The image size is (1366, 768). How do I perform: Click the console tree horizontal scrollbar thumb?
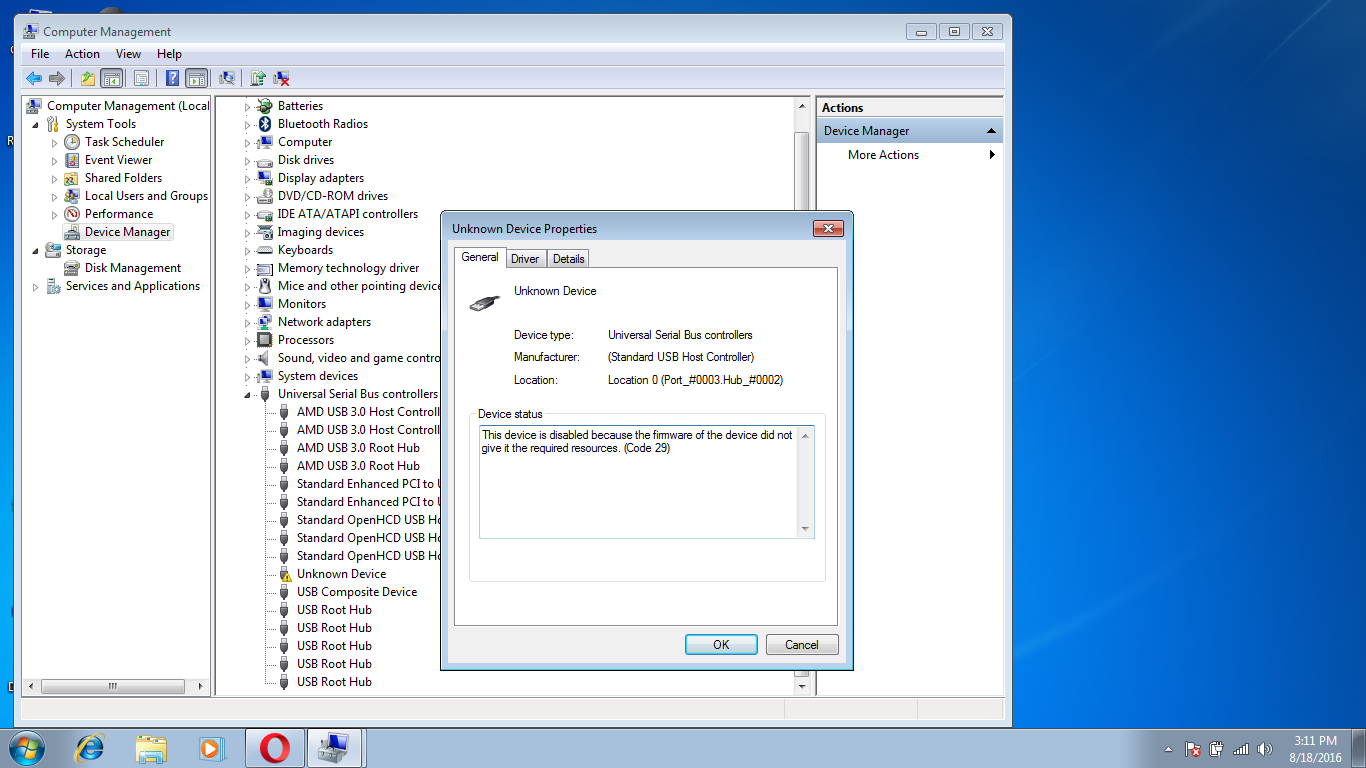112,687
